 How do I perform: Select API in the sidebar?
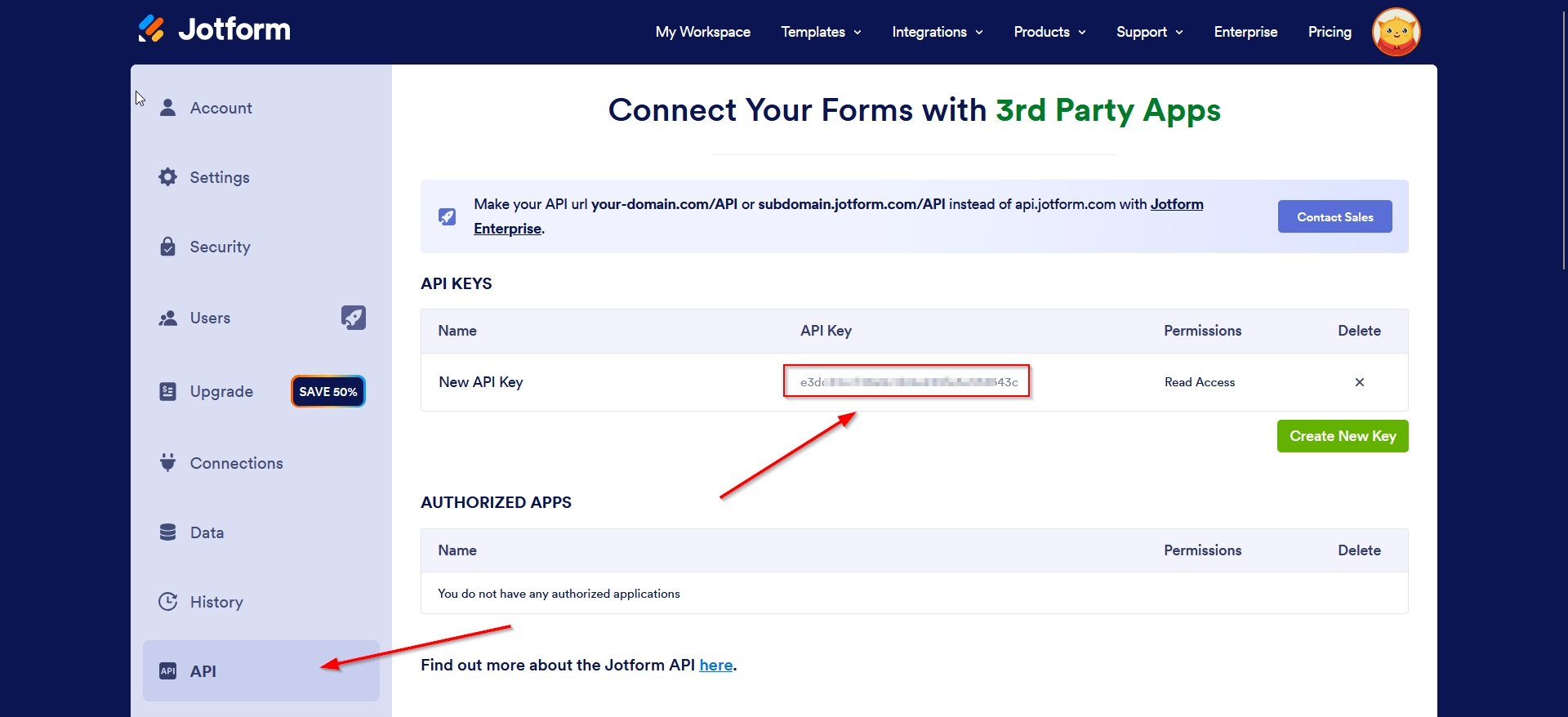point(261,671)
